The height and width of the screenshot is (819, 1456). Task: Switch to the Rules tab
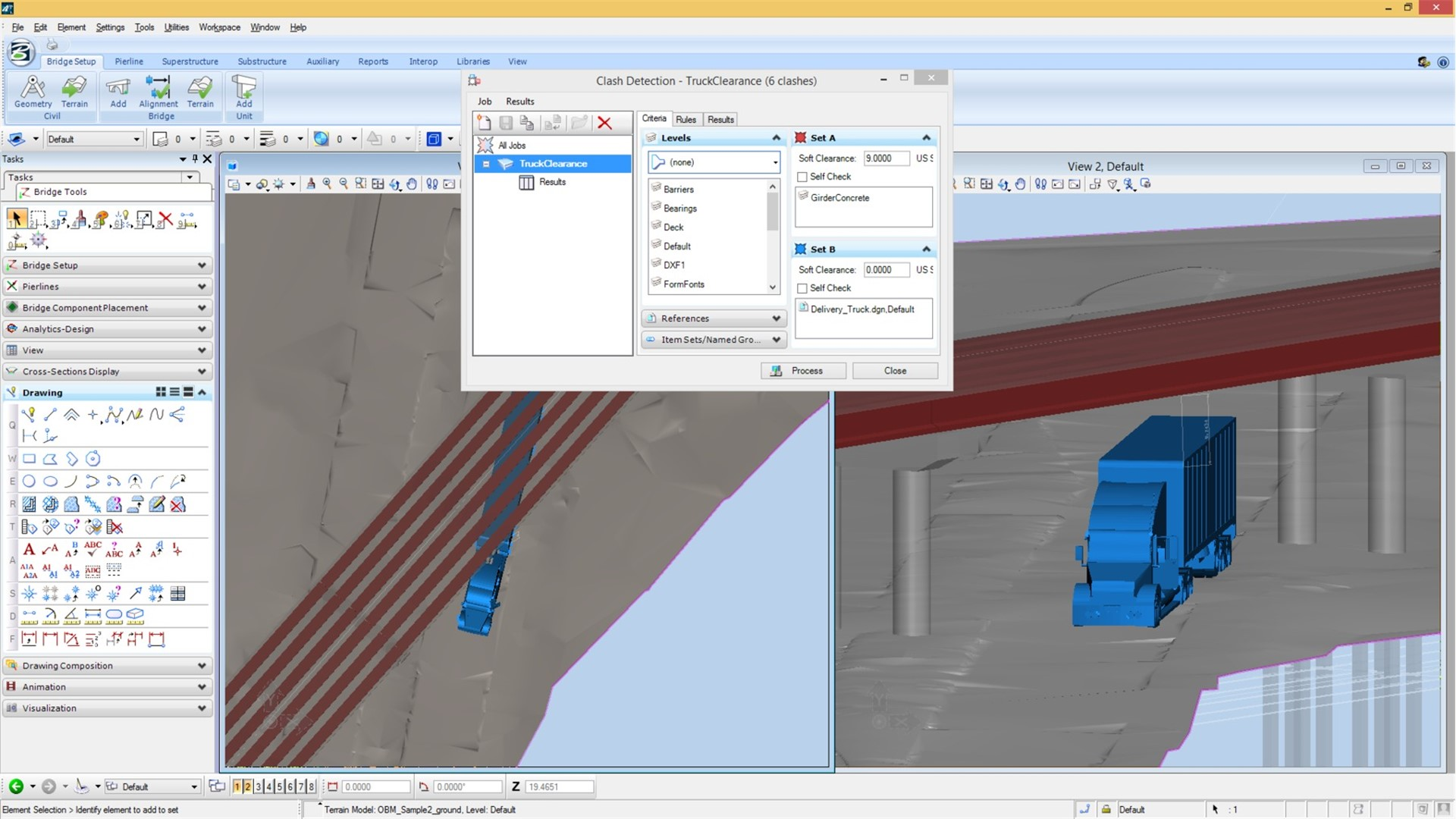[x=686, y=119]
